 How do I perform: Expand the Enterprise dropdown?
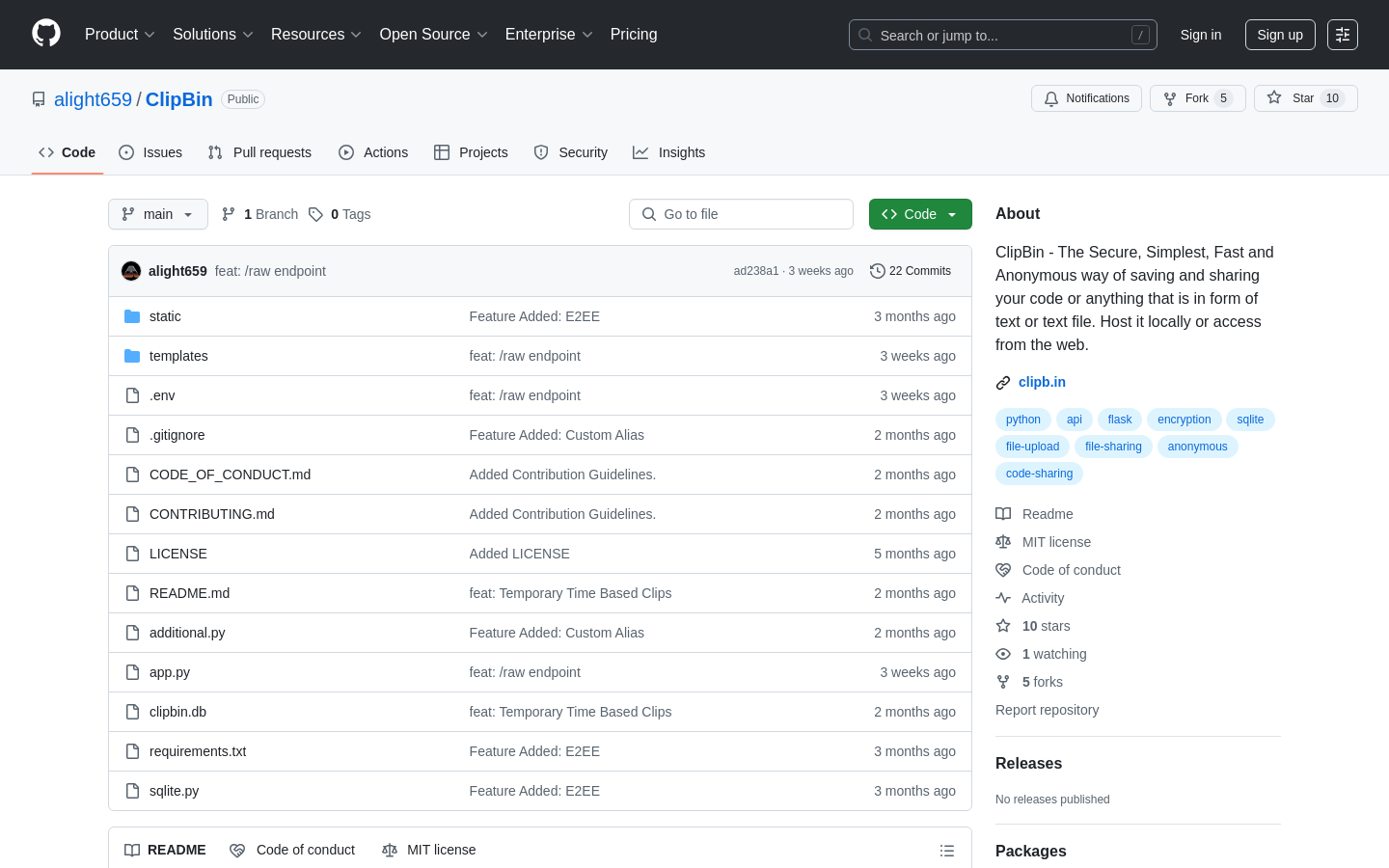[549, 34]
